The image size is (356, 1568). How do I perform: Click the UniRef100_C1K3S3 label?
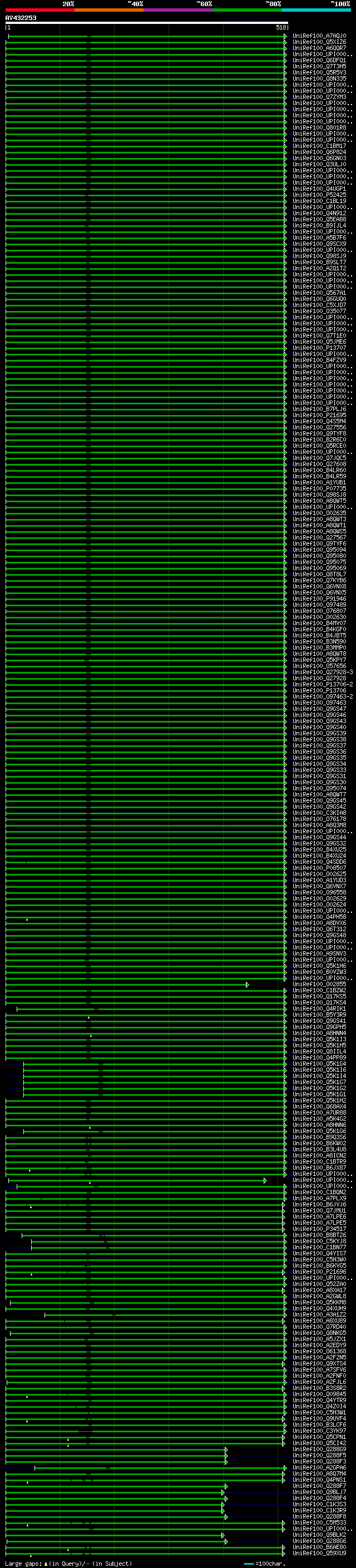tap(319, 1504)
